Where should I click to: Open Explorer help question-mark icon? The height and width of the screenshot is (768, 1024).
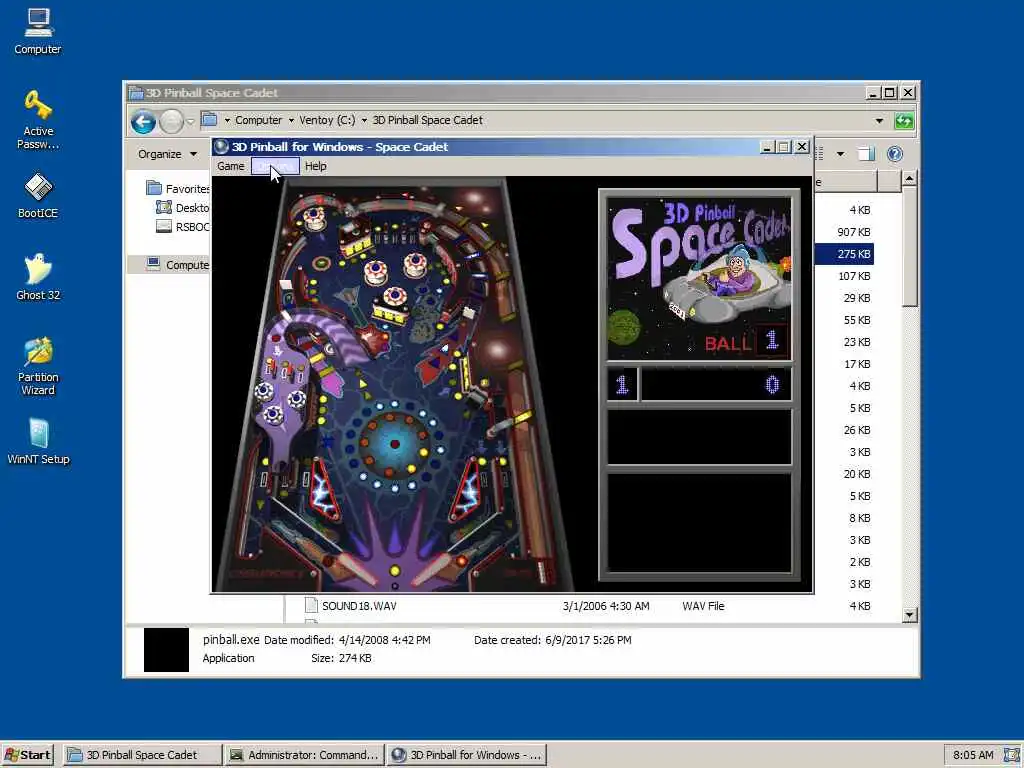(895, 154)
